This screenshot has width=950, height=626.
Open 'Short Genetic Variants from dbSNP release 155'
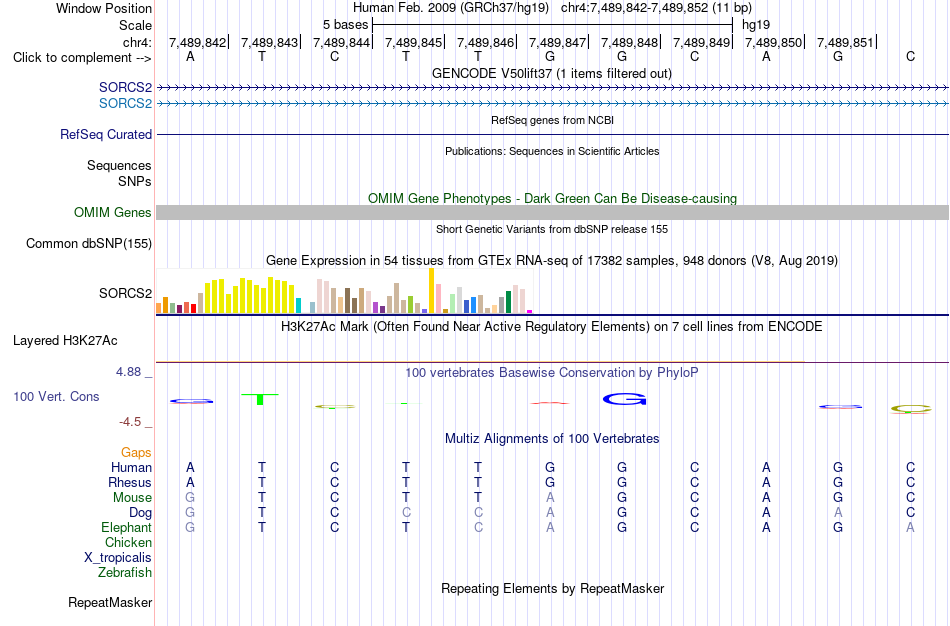tap(552, 229)
